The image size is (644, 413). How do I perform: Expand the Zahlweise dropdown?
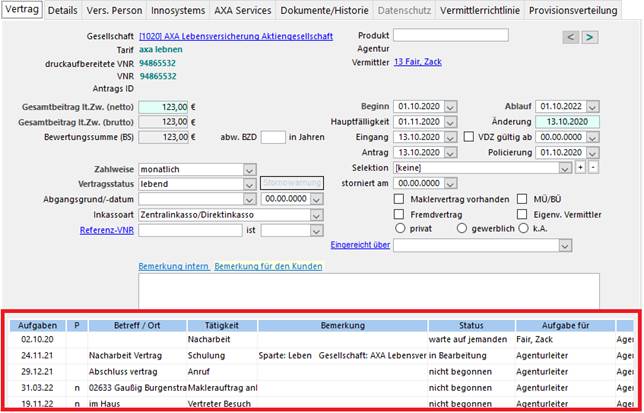[x=250, y=169]
